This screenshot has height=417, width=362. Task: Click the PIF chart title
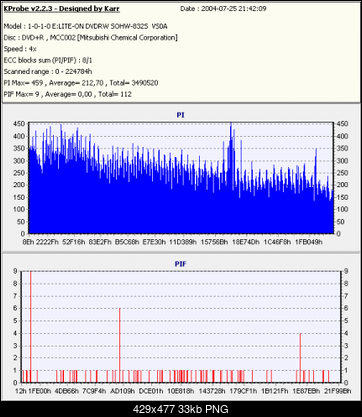tap(181, 264)
